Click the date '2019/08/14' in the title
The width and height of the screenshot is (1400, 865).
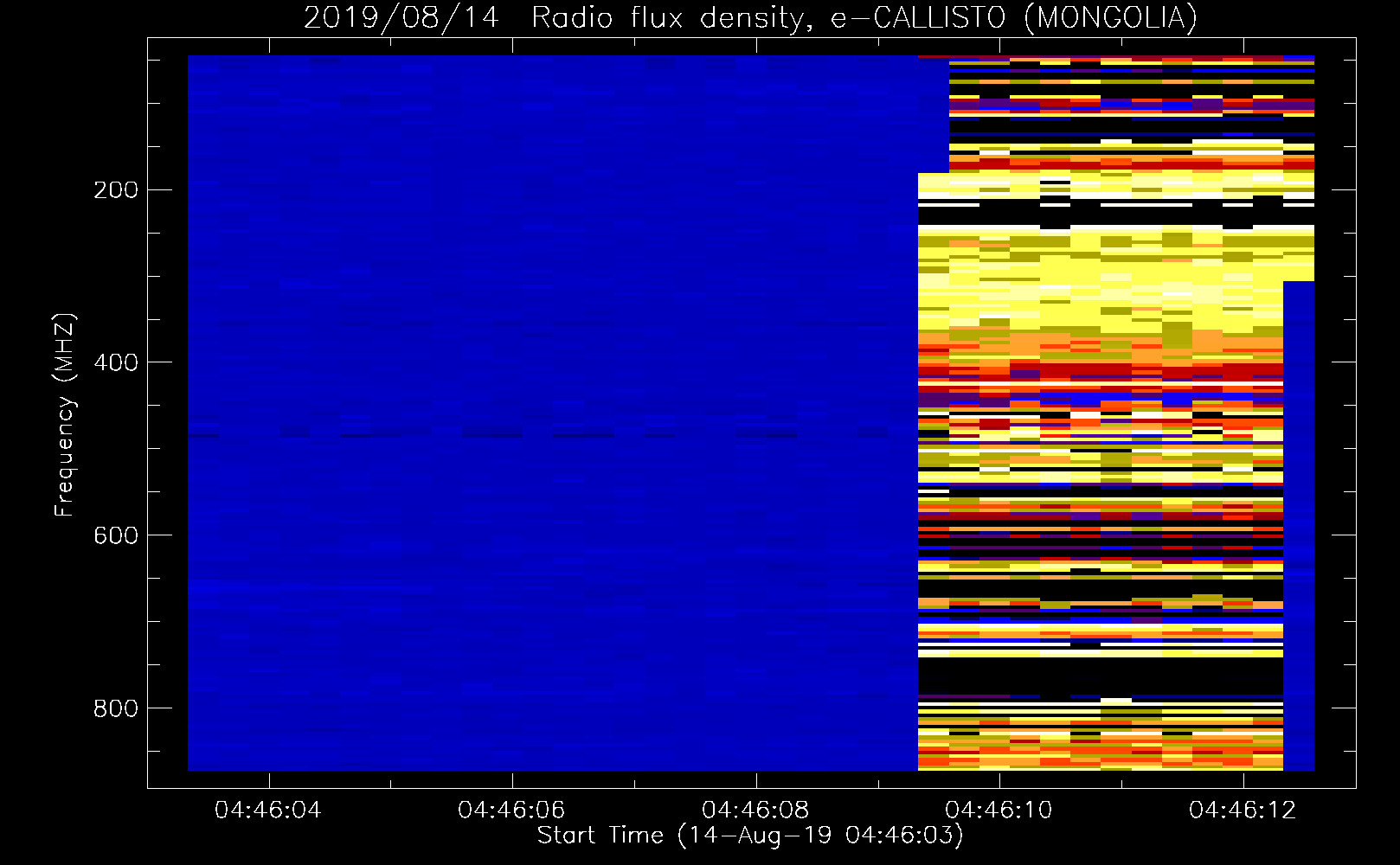(x=401, y=17)
